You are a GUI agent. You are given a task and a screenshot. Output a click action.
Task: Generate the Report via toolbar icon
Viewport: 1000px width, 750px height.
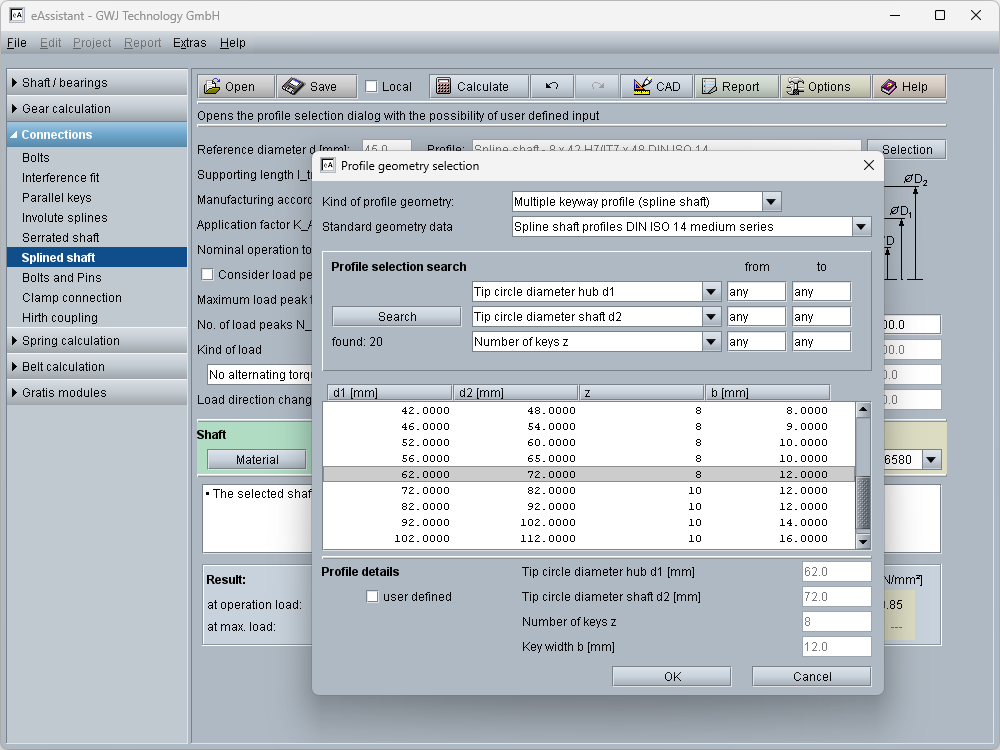pos(708,87)
